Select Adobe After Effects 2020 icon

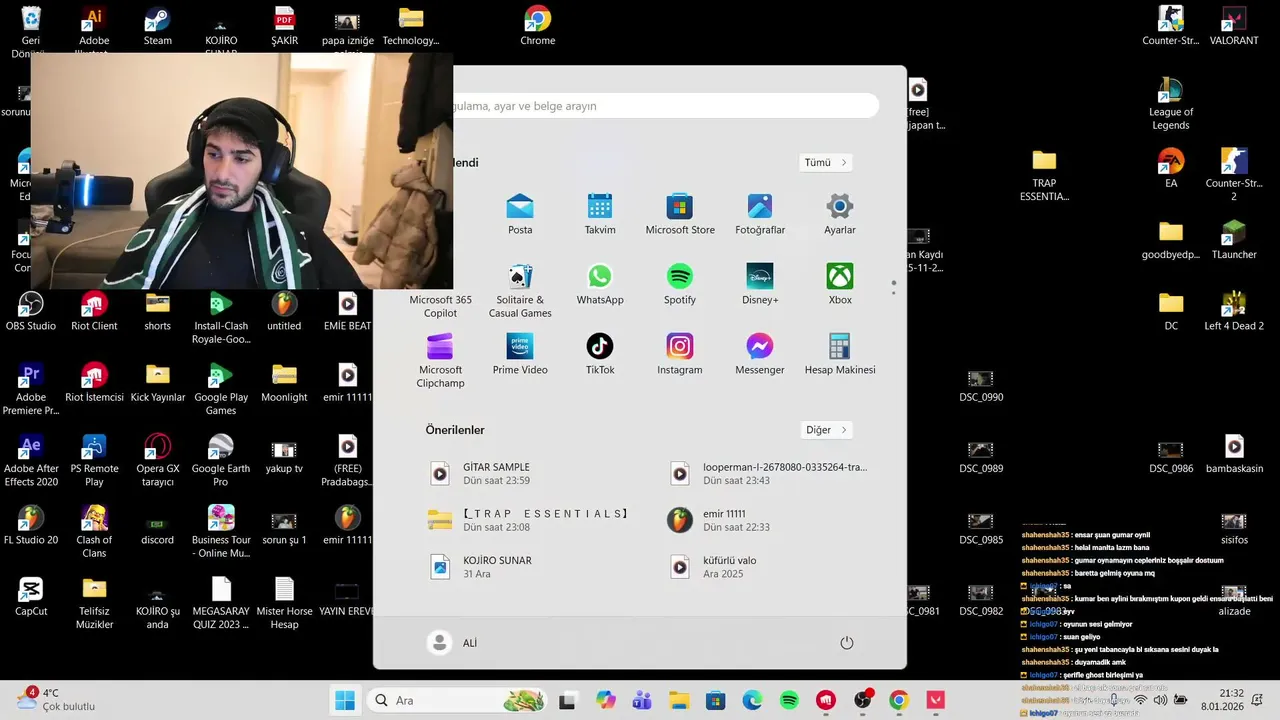(31, 460)
